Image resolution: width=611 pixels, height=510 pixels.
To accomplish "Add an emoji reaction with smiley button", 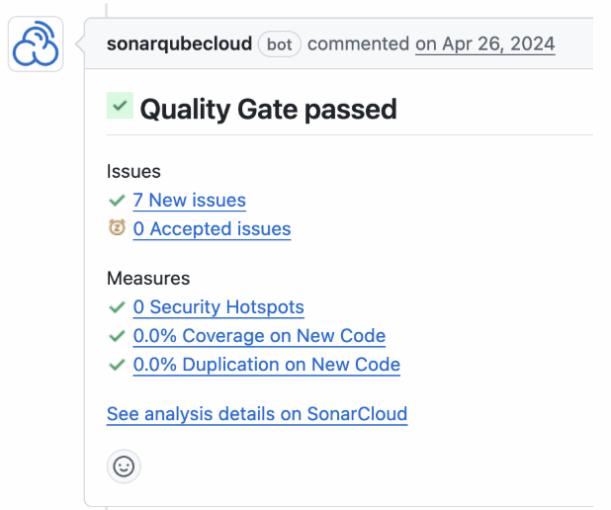I will coord(123,466).
